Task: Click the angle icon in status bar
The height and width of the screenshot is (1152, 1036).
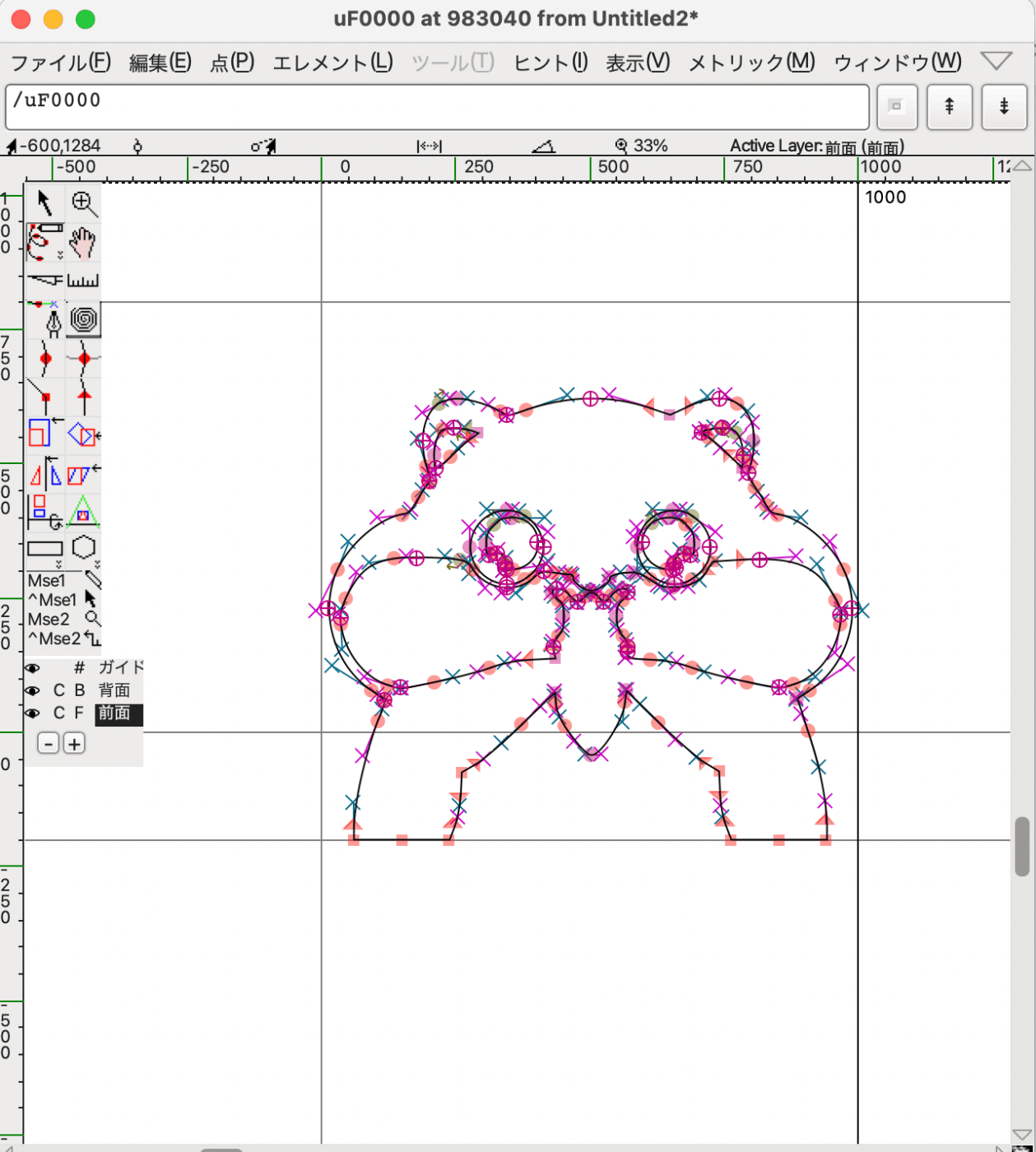Action: click(543, 147)
